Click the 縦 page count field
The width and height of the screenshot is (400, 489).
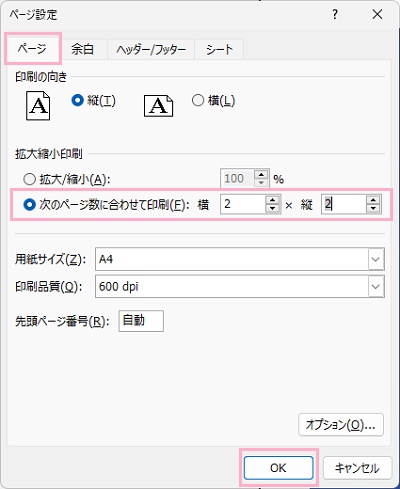(x=344, y=204)
